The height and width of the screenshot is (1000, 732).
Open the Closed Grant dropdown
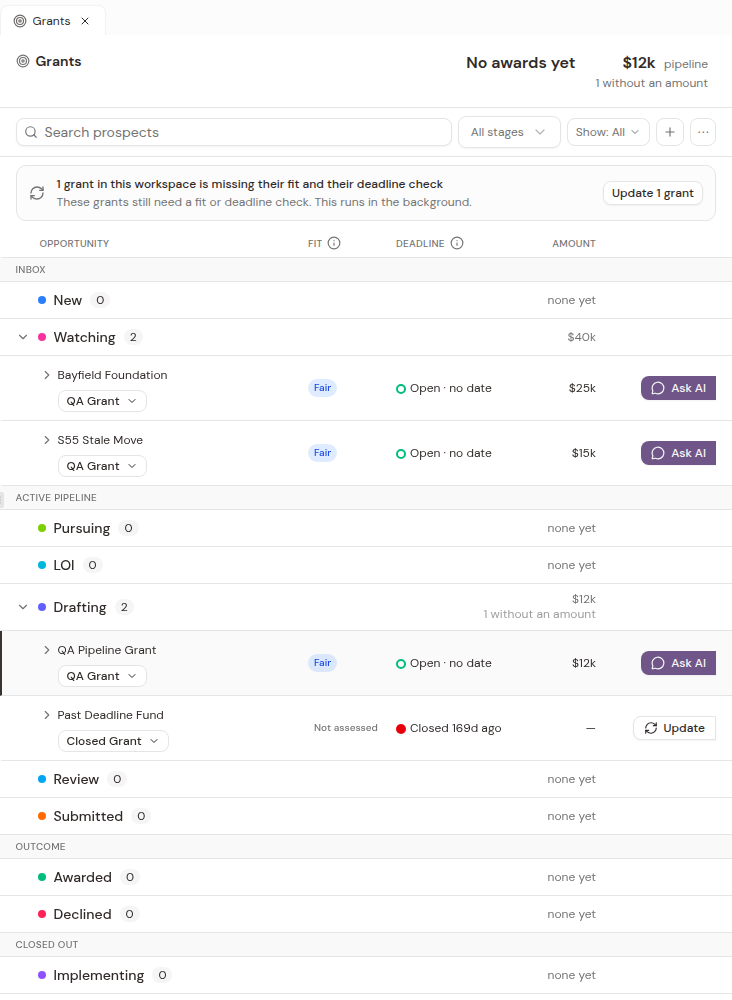(x=113, y=741)
